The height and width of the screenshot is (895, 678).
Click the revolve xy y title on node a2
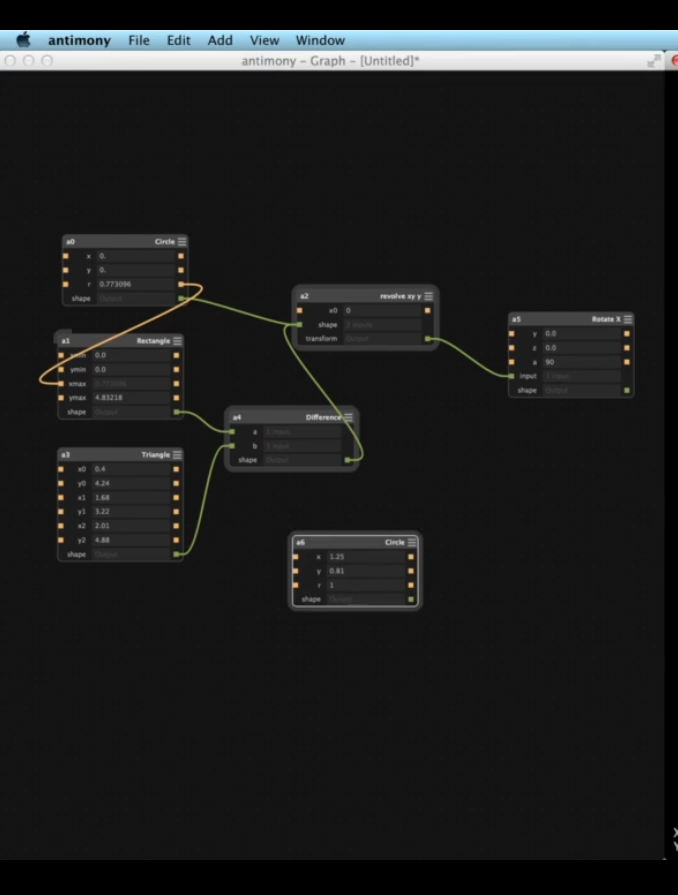click(x=401, y=296)
